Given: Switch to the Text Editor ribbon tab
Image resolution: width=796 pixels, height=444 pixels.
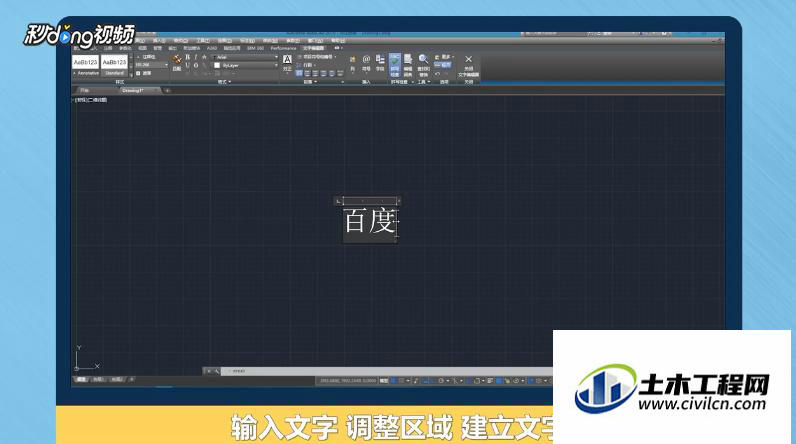Looking at the screenshot, I should (x=313, y=48).
